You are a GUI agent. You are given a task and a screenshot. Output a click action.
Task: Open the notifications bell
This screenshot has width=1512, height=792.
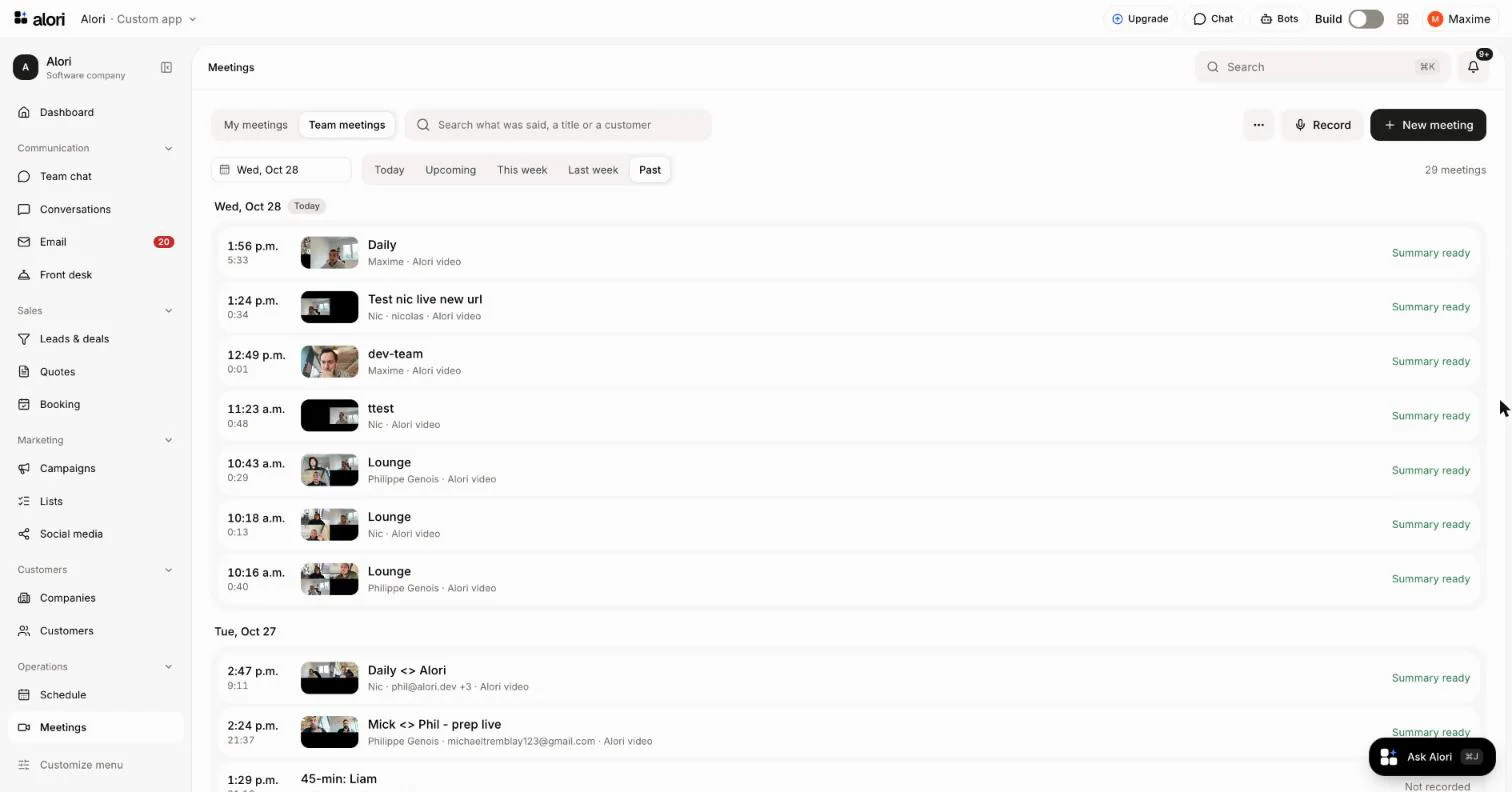click(x=1473, y=67)
